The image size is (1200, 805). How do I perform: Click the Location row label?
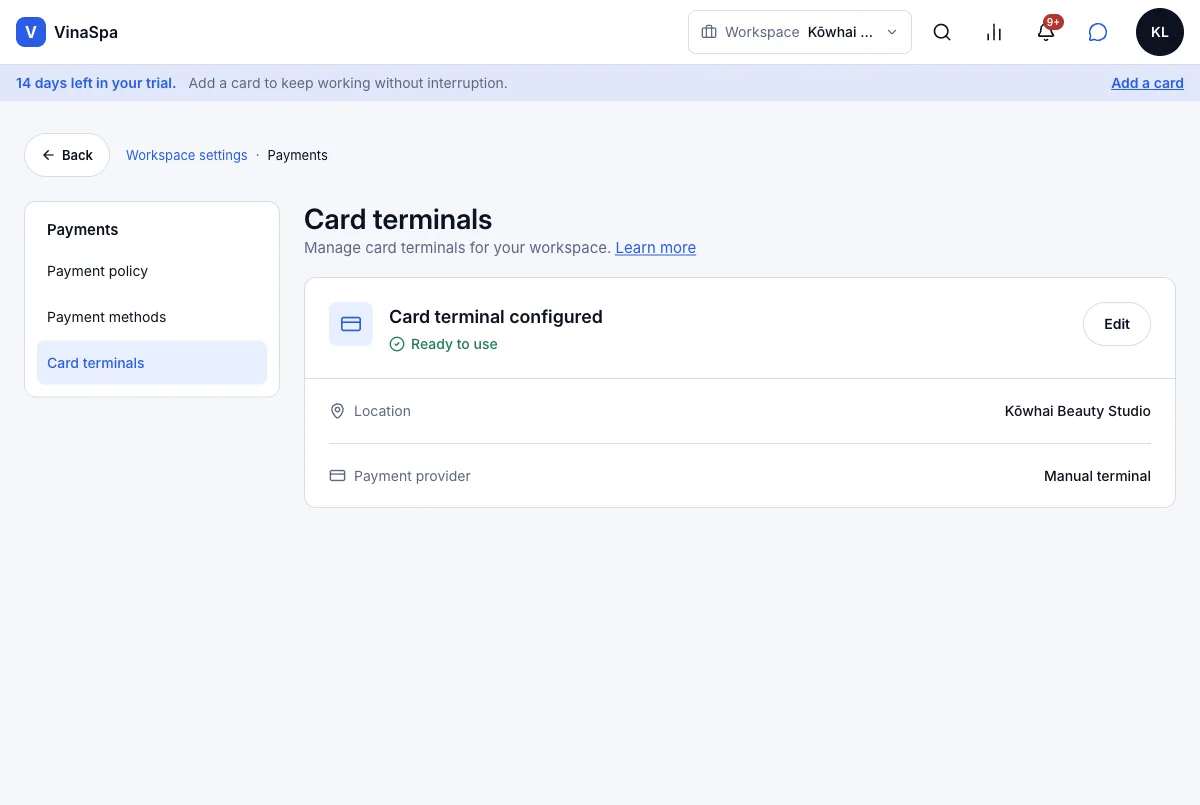coord(382,411)
